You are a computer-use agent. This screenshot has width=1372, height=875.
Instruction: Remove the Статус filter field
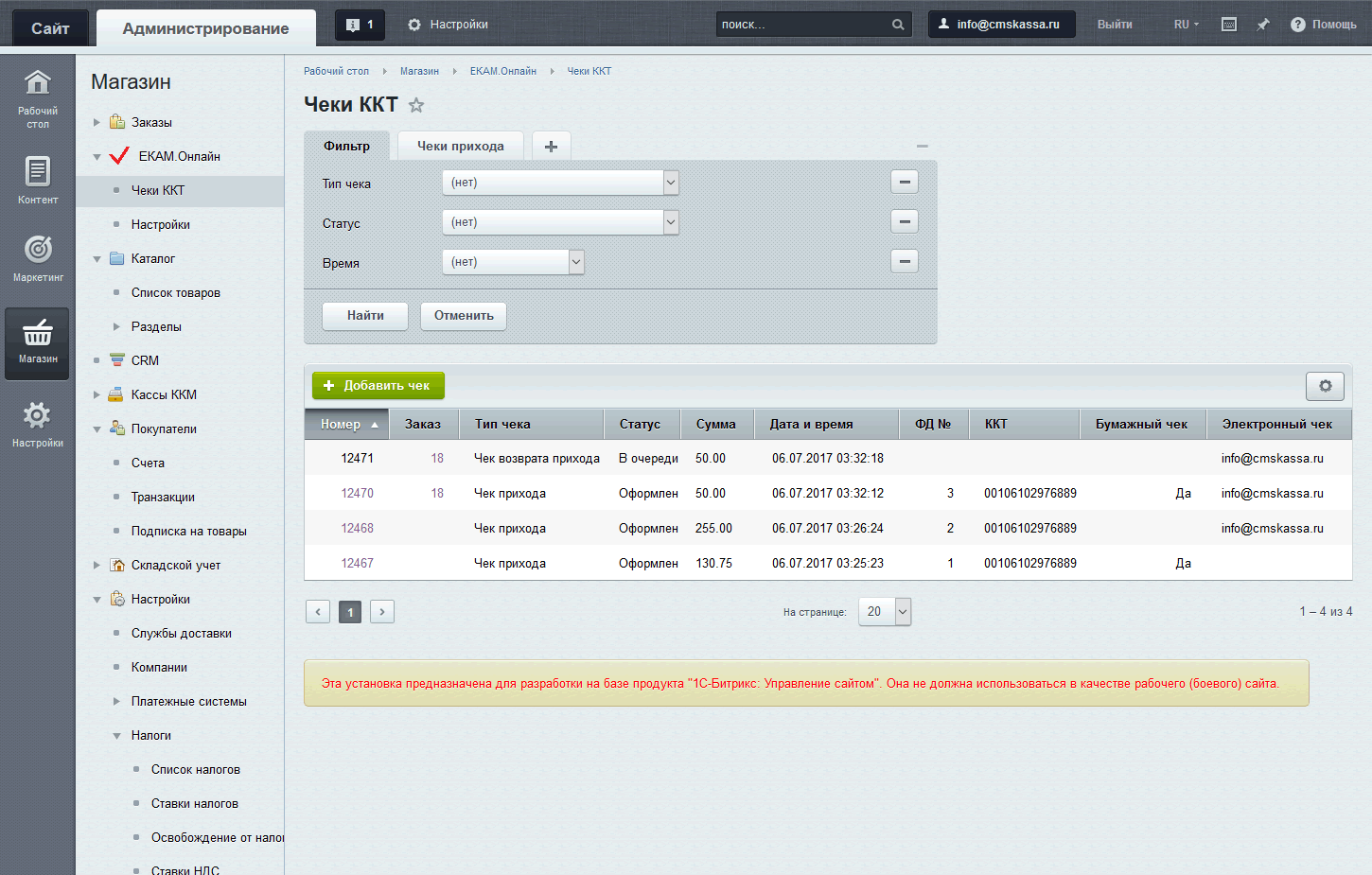905,221
